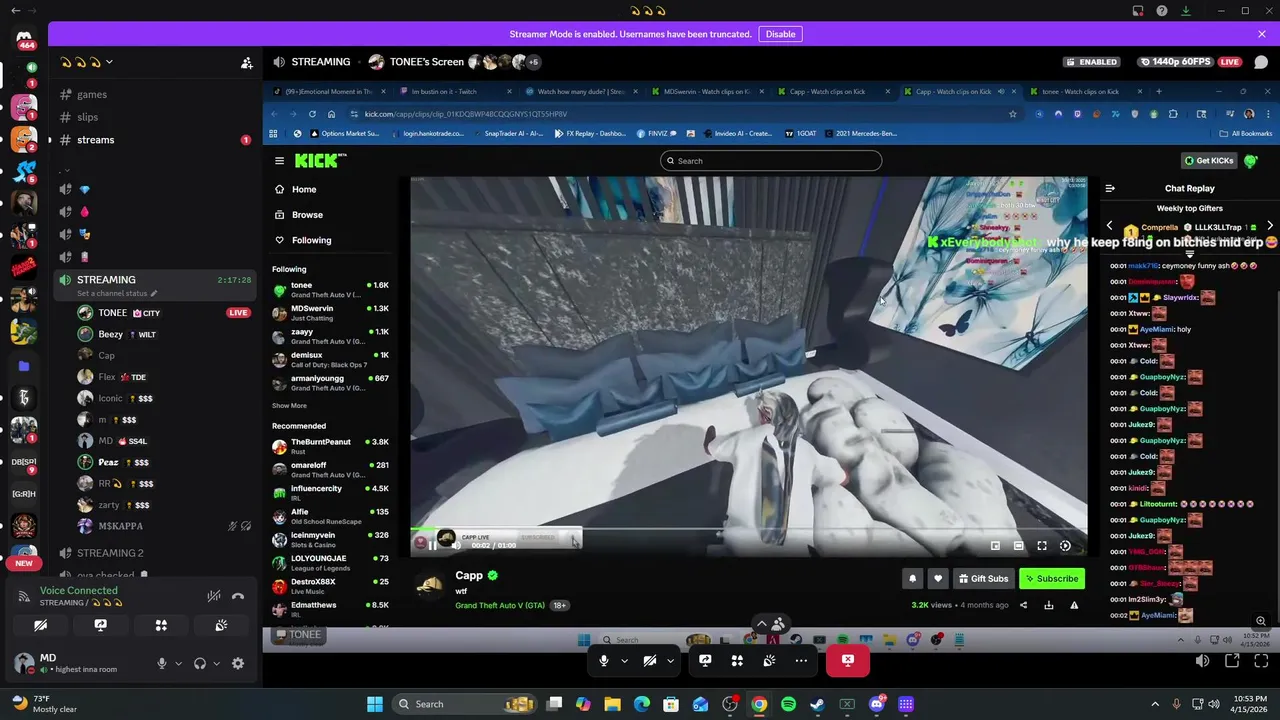Open activities launcher in voice panel

(x=161, y=626)
